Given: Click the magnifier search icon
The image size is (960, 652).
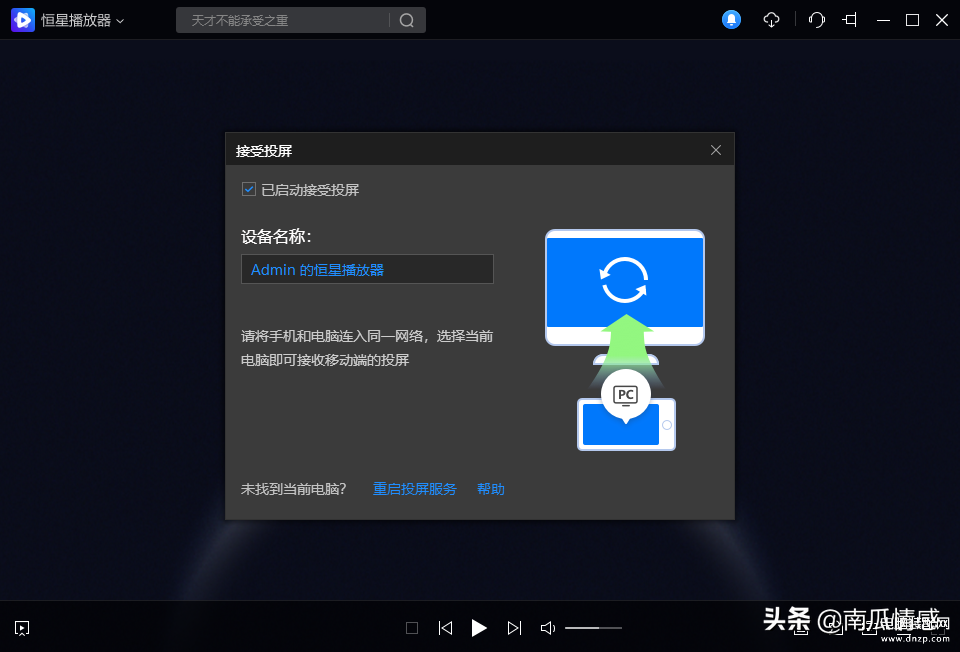Looking at the screenshot, I should click(407, 20).
